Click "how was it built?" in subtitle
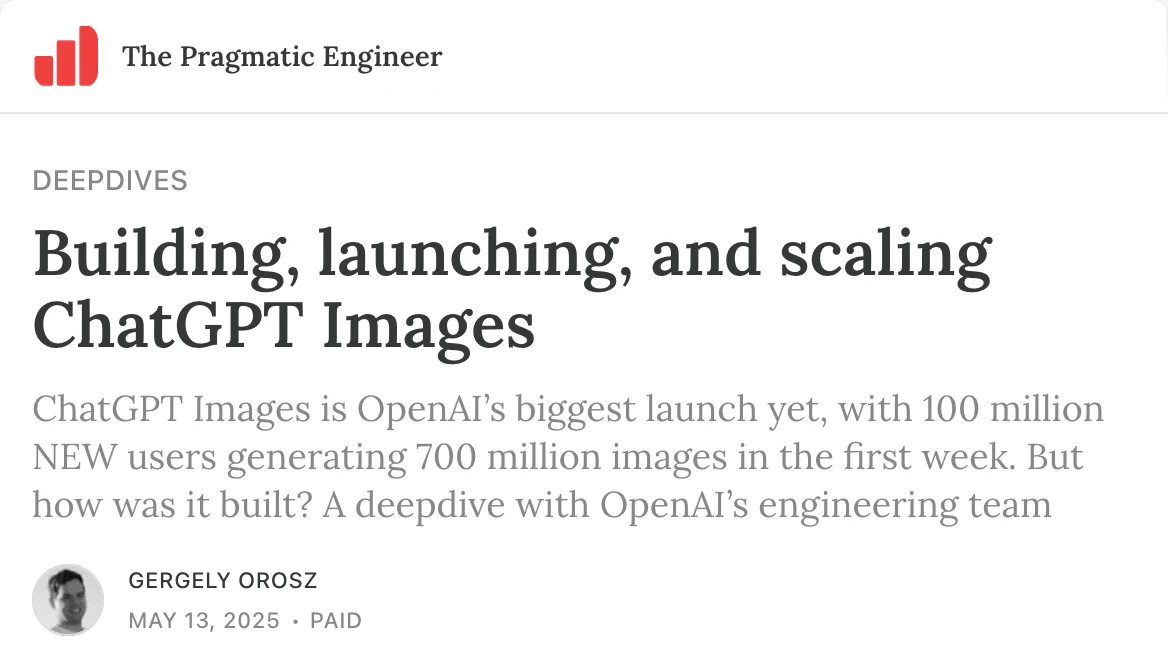 click(172, 505)
